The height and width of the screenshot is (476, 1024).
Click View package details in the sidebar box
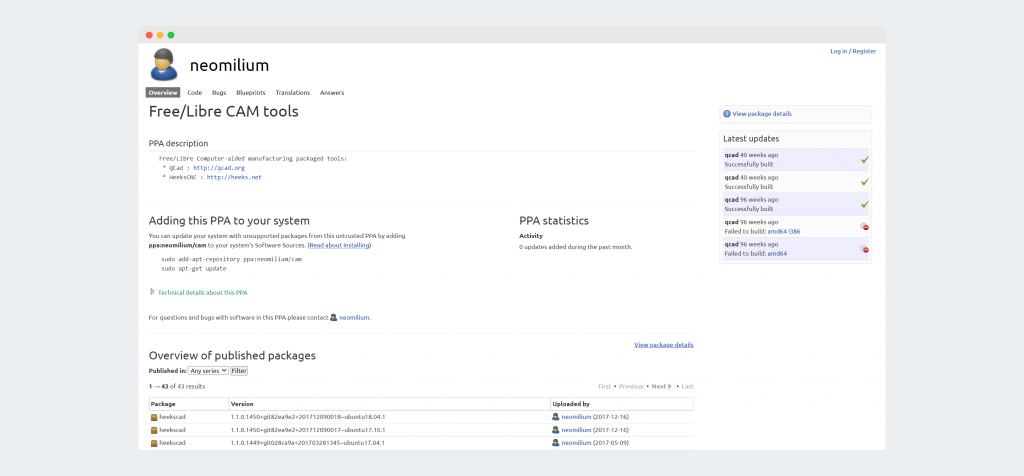[761, 114]
